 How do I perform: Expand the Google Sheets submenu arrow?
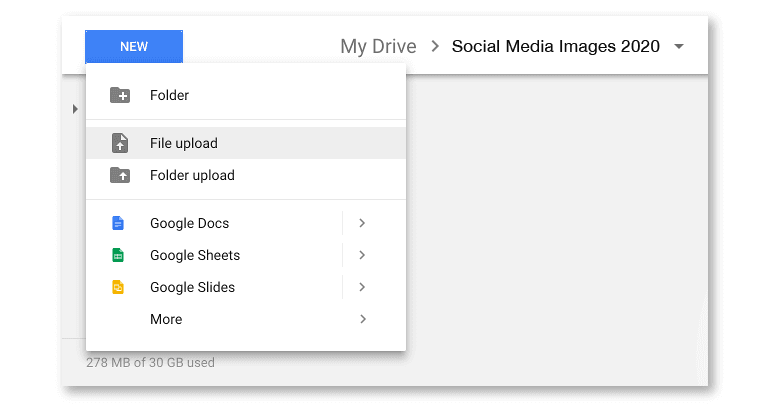click(x=362, y=255)
